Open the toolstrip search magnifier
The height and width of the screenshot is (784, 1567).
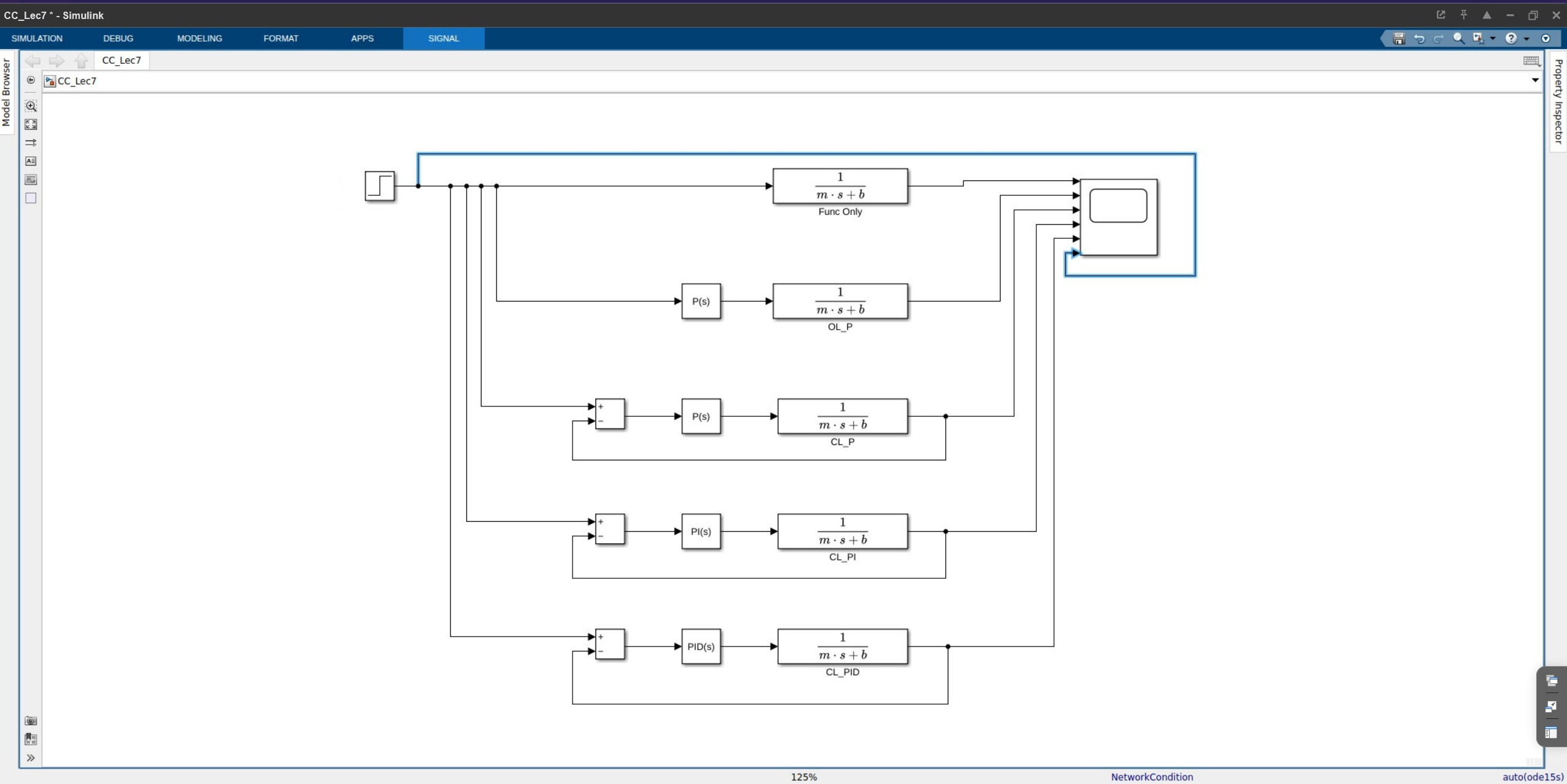tap(1458, 39)
